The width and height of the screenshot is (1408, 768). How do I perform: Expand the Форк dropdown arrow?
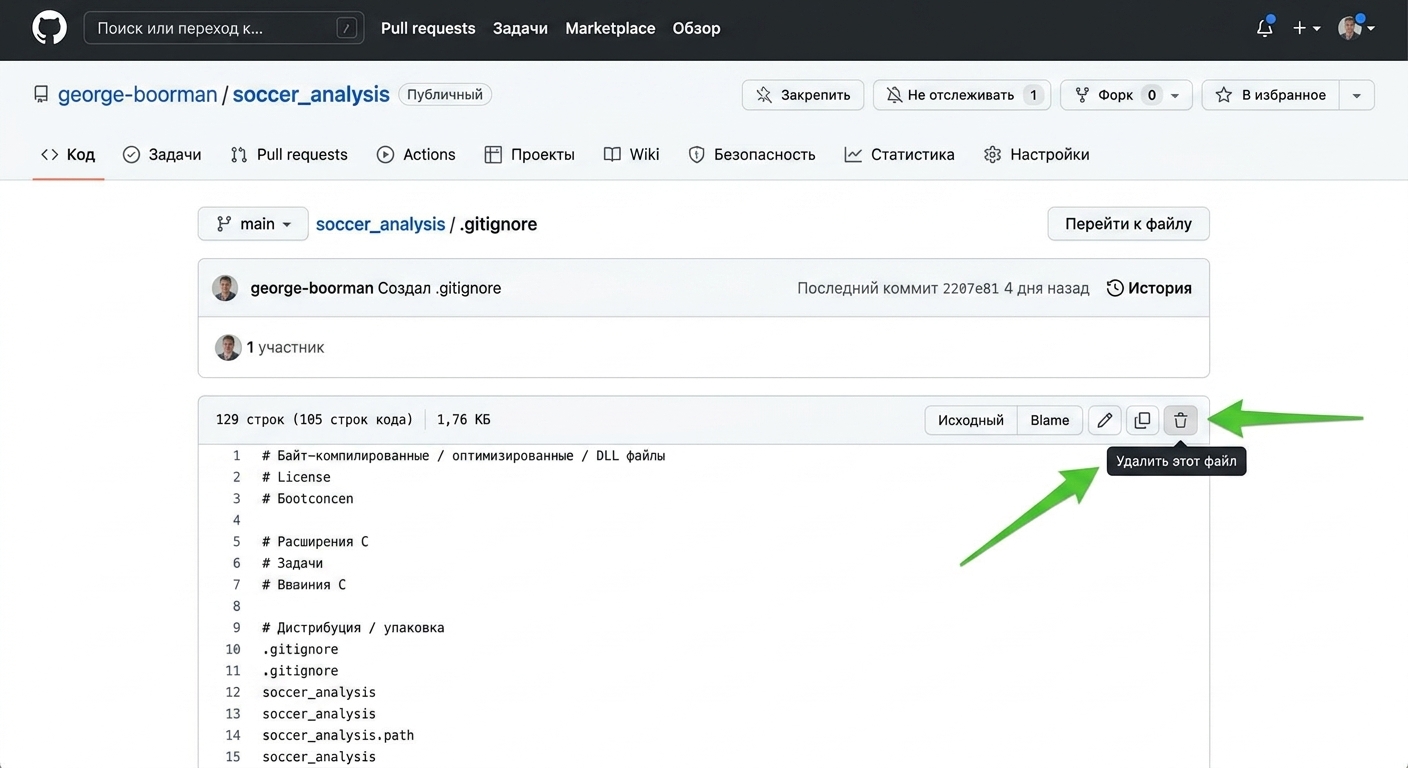point(1175,95)
